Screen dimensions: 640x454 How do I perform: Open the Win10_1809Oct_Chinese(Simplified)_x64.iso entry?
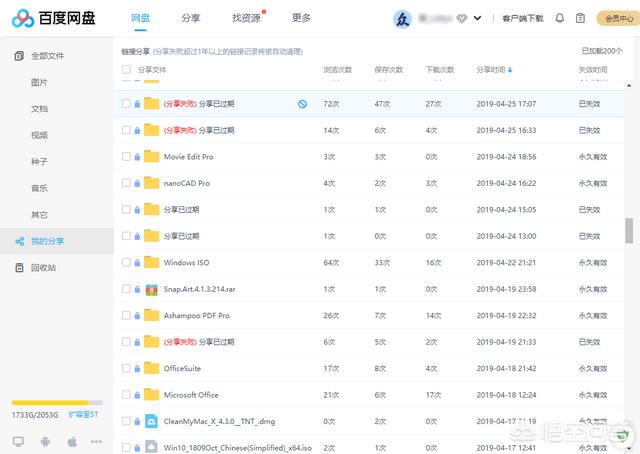[x=238, y=447]
